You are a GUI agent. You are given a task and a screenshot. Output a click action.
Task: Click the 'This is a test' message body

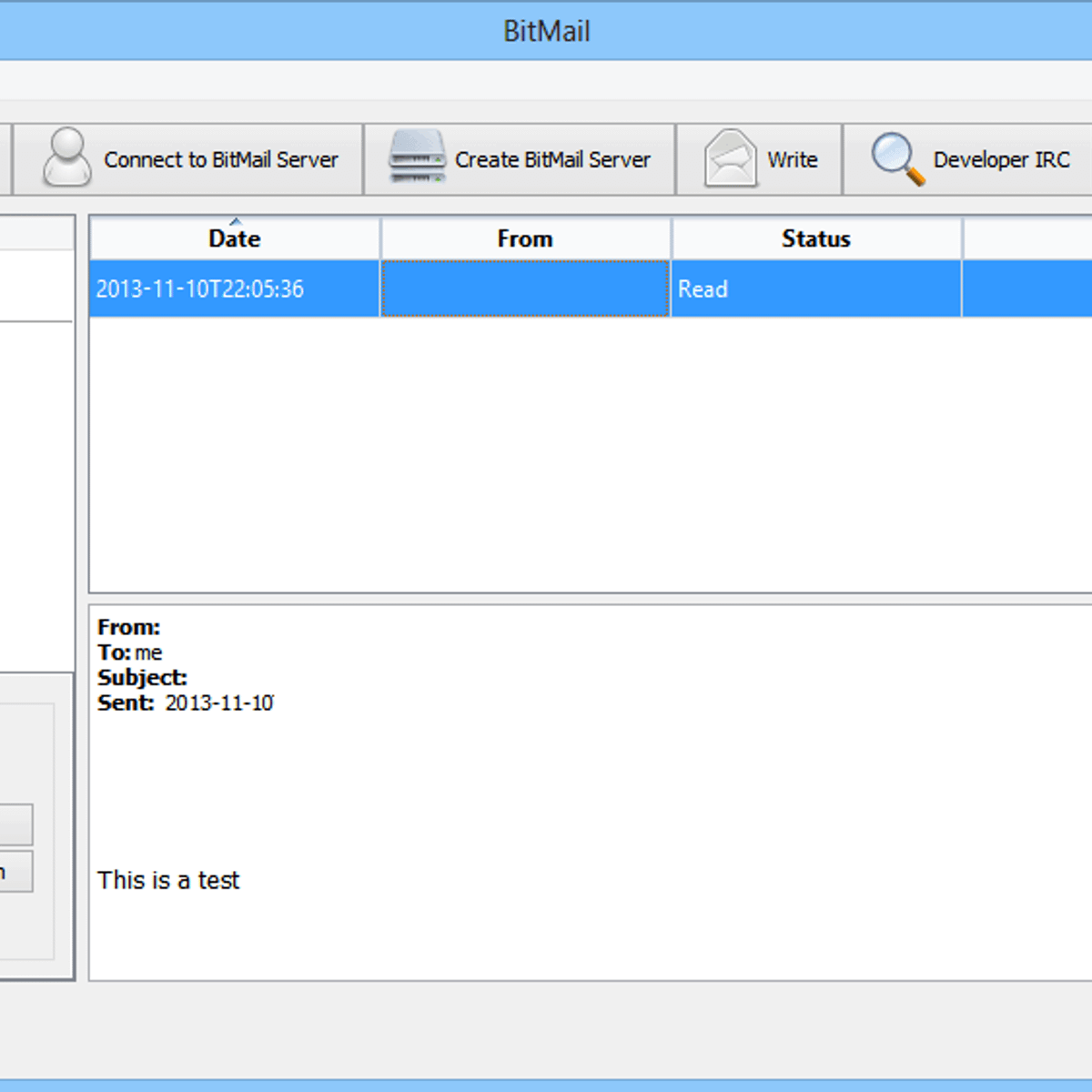click(x=168, y=880)
